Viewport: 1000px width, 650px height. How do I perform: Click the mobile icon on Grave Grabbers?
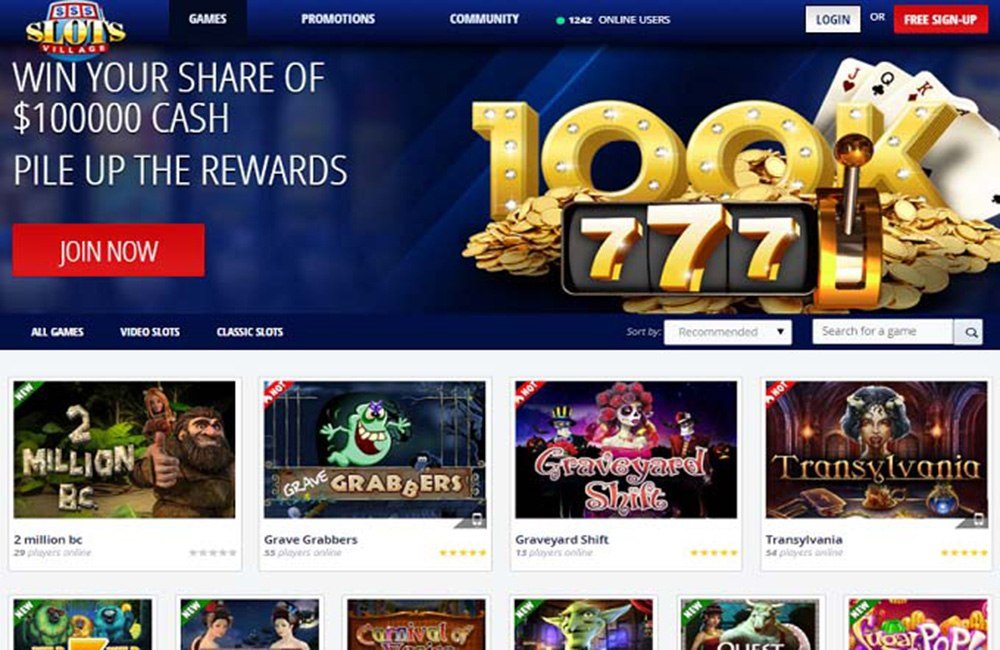[x=477, y=521]
